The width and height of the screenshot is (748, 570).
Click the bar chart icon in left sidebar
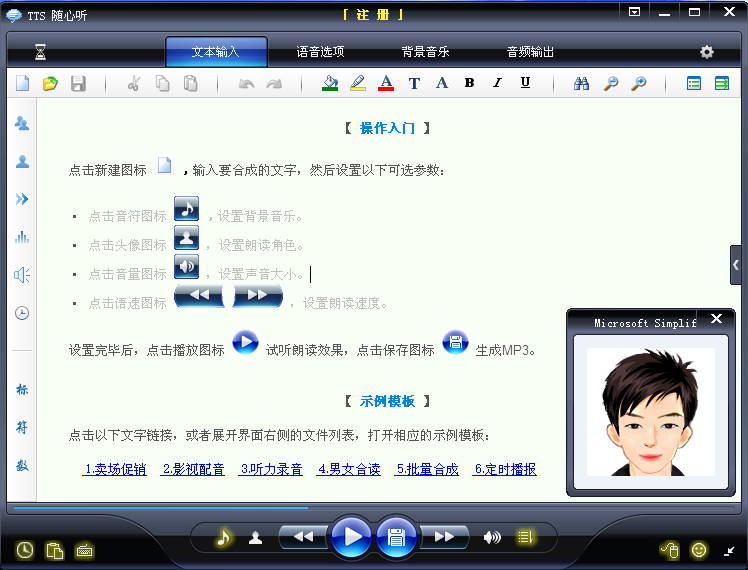pos(22,237)
